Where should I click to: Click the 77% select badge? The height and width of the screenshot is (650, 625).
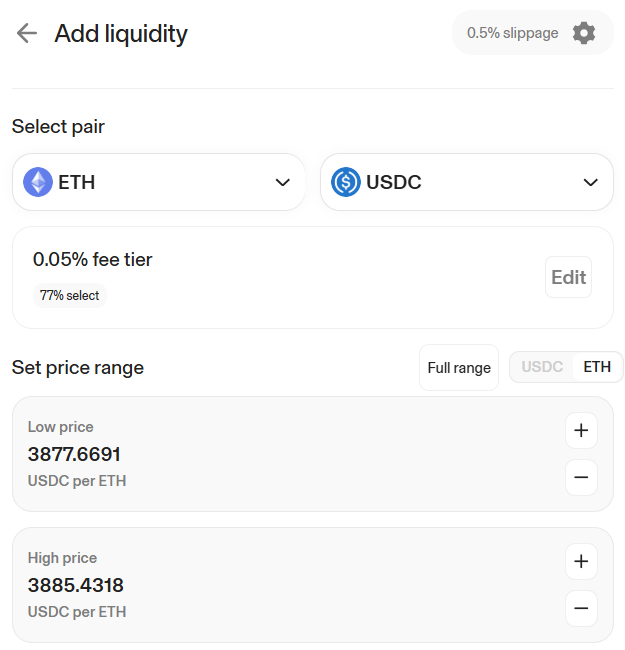[x=70, y=296]
